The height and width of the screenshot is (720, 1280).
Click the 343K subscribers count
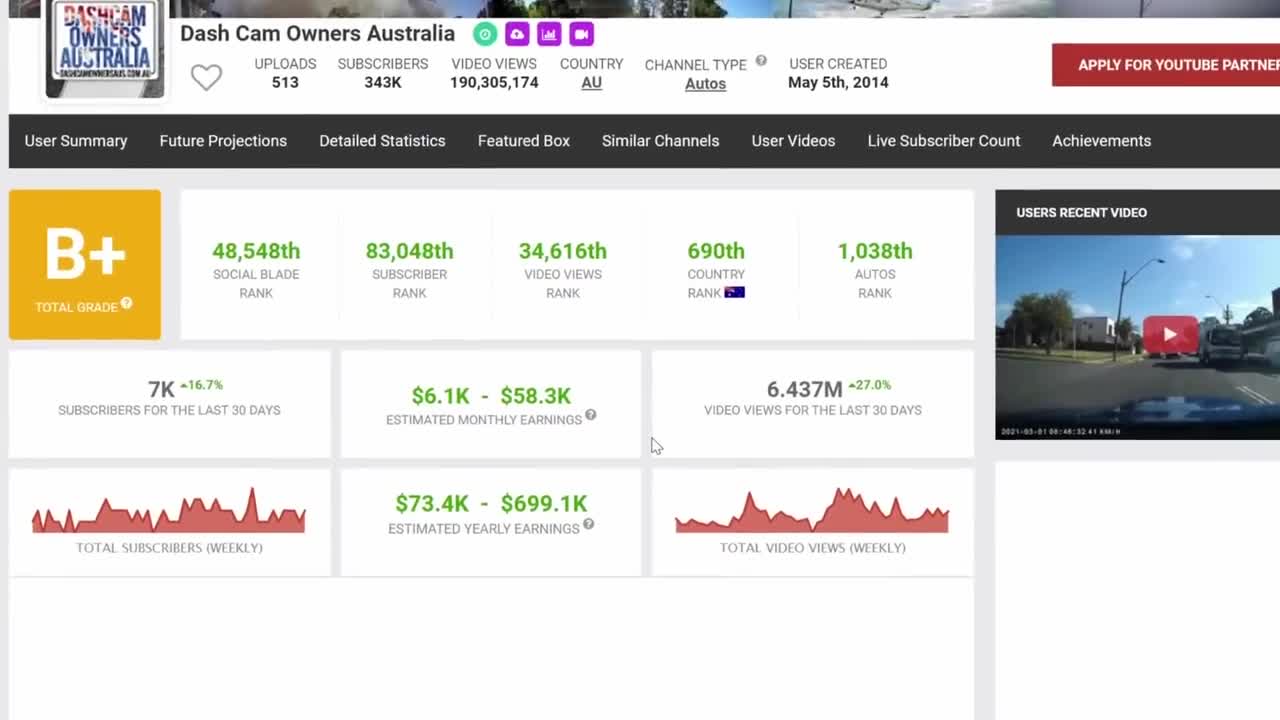coord(383,83)
